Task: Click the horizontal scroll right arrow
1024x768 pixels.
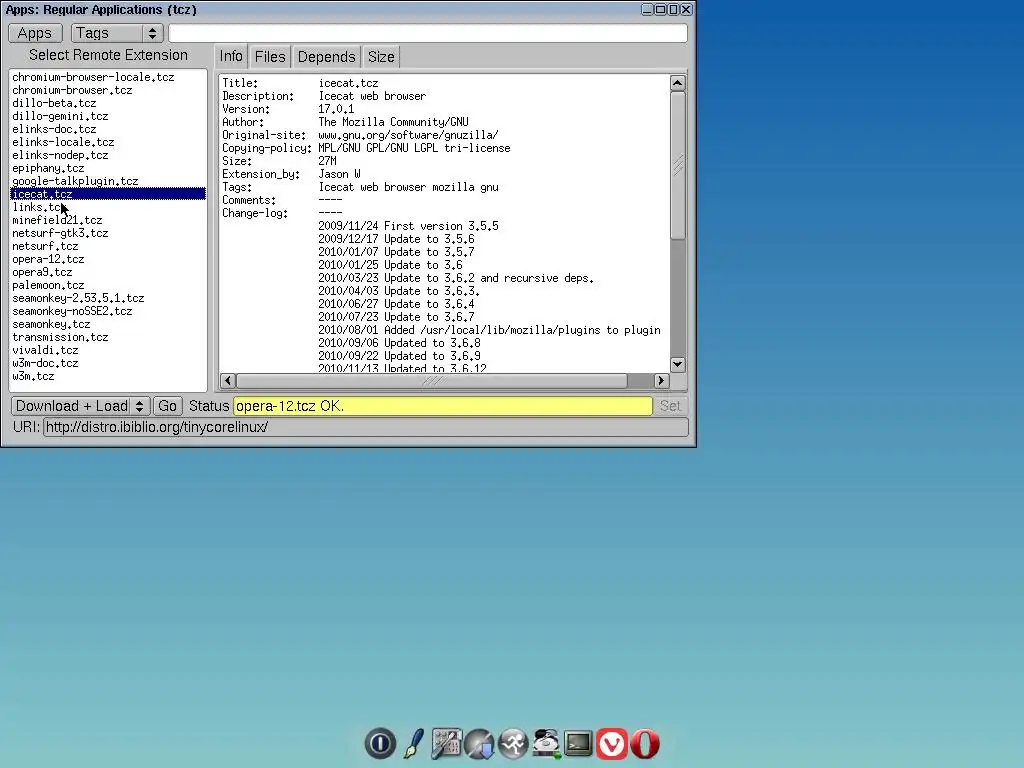Action: [x=661, y=381]
